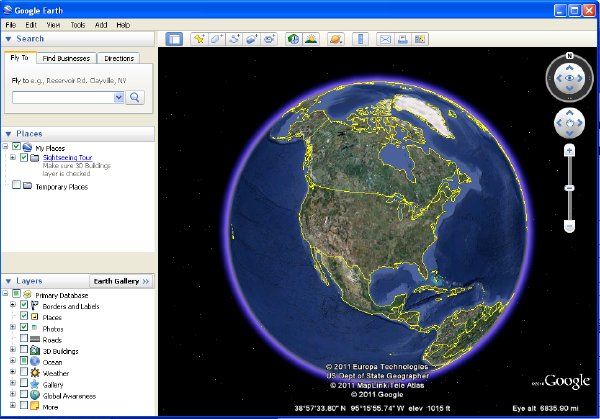
Task: Click the Record a Tour icon
Action: tap(269, 39)
